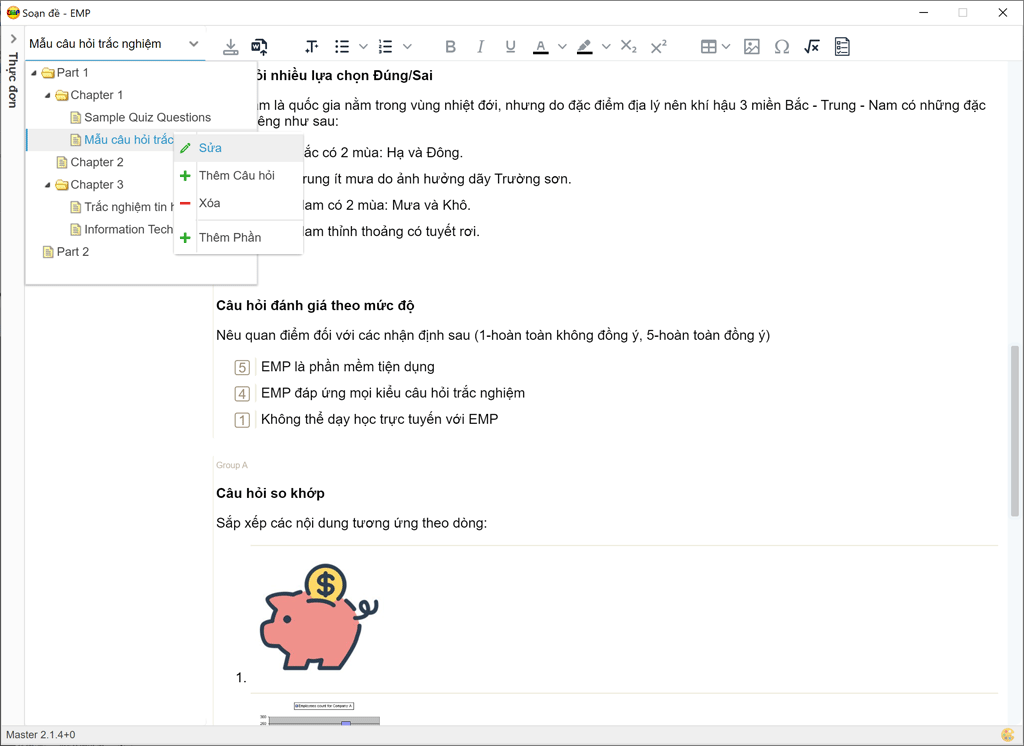The width and height of the screenshot is (1024, 746).
Task: Expand the Thực đơn side panel arrow
Action: [x=13, y=39]
